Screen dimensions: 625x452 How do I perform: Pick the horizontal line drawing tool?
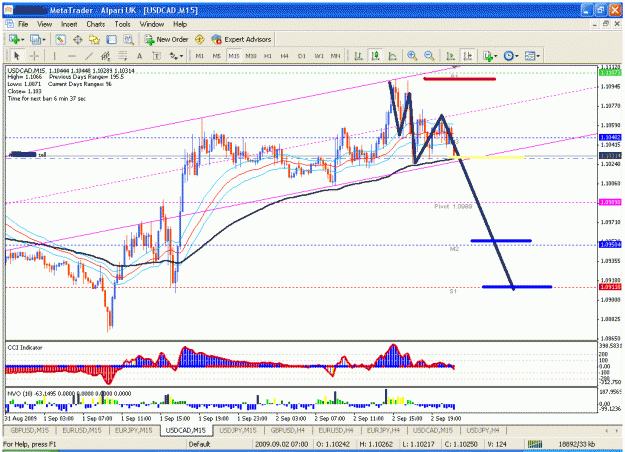[x=71, y=56]
